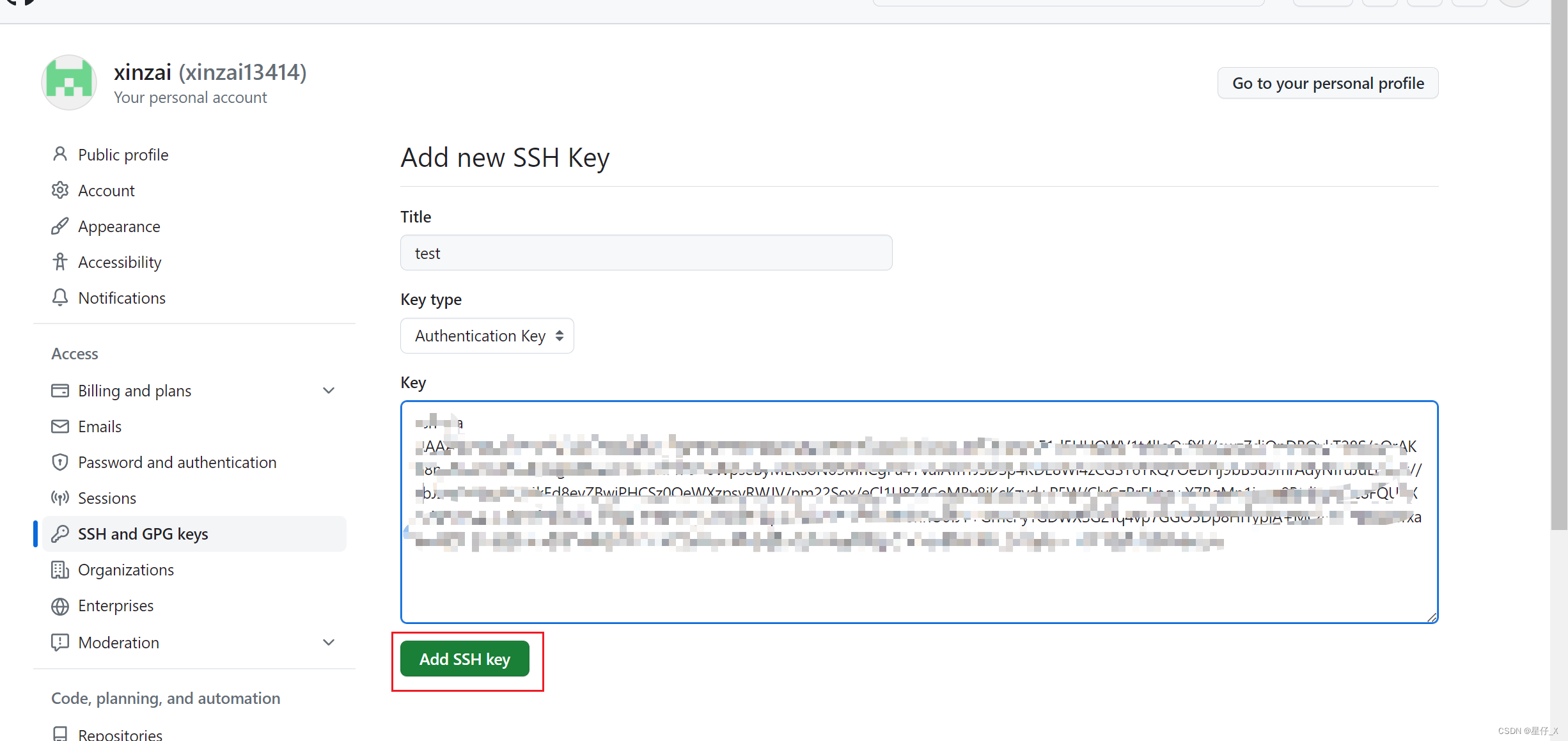The height and width of the screenshot is (741, 1568).
Task: Click the Notifications bell icon
Action: coord(60,298)
